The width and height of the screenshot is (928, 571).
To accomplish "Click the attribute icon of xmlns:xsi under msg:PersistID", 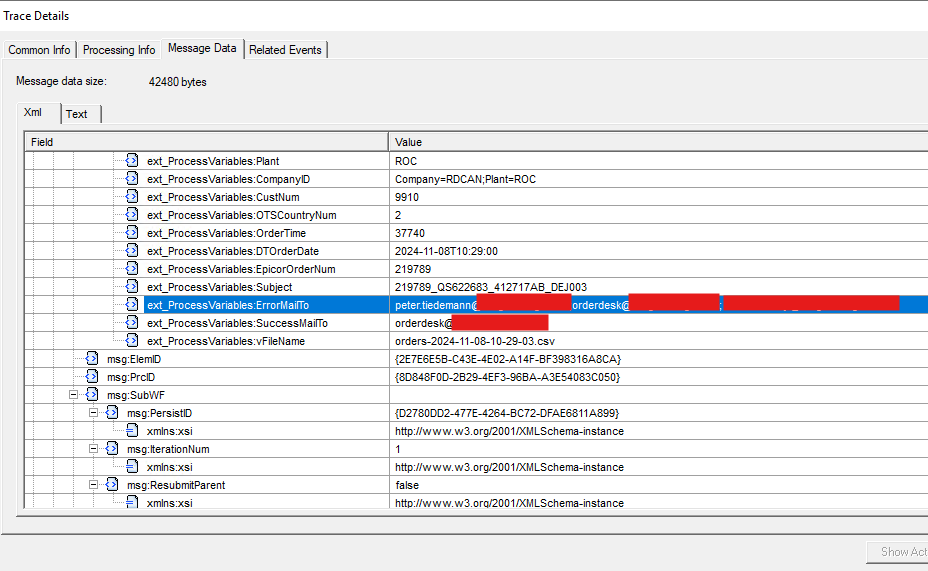I will pyautogui.click(x=132, y=431).
